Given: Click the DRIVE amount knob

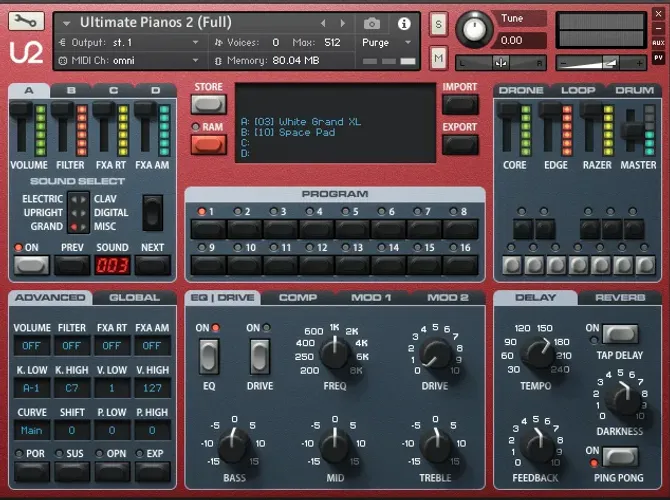Looking at the screenshot, I should [x=435, y=354].
